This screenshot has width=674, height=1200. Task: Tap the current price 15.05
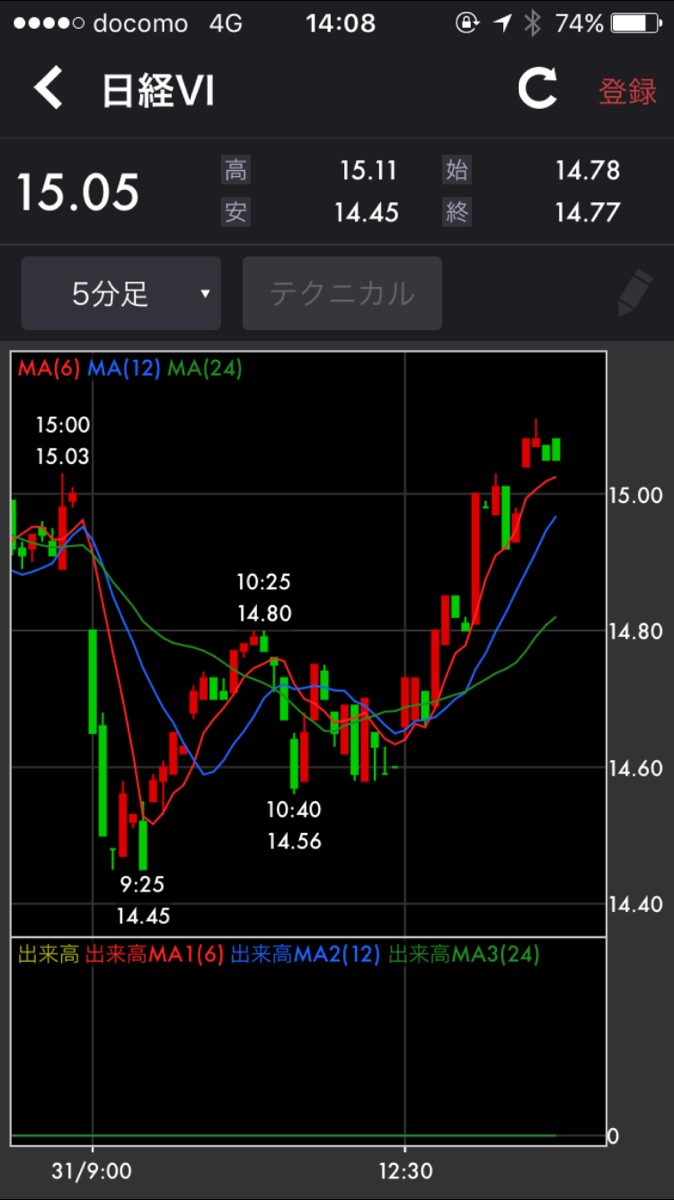click(x=77, y=192)
